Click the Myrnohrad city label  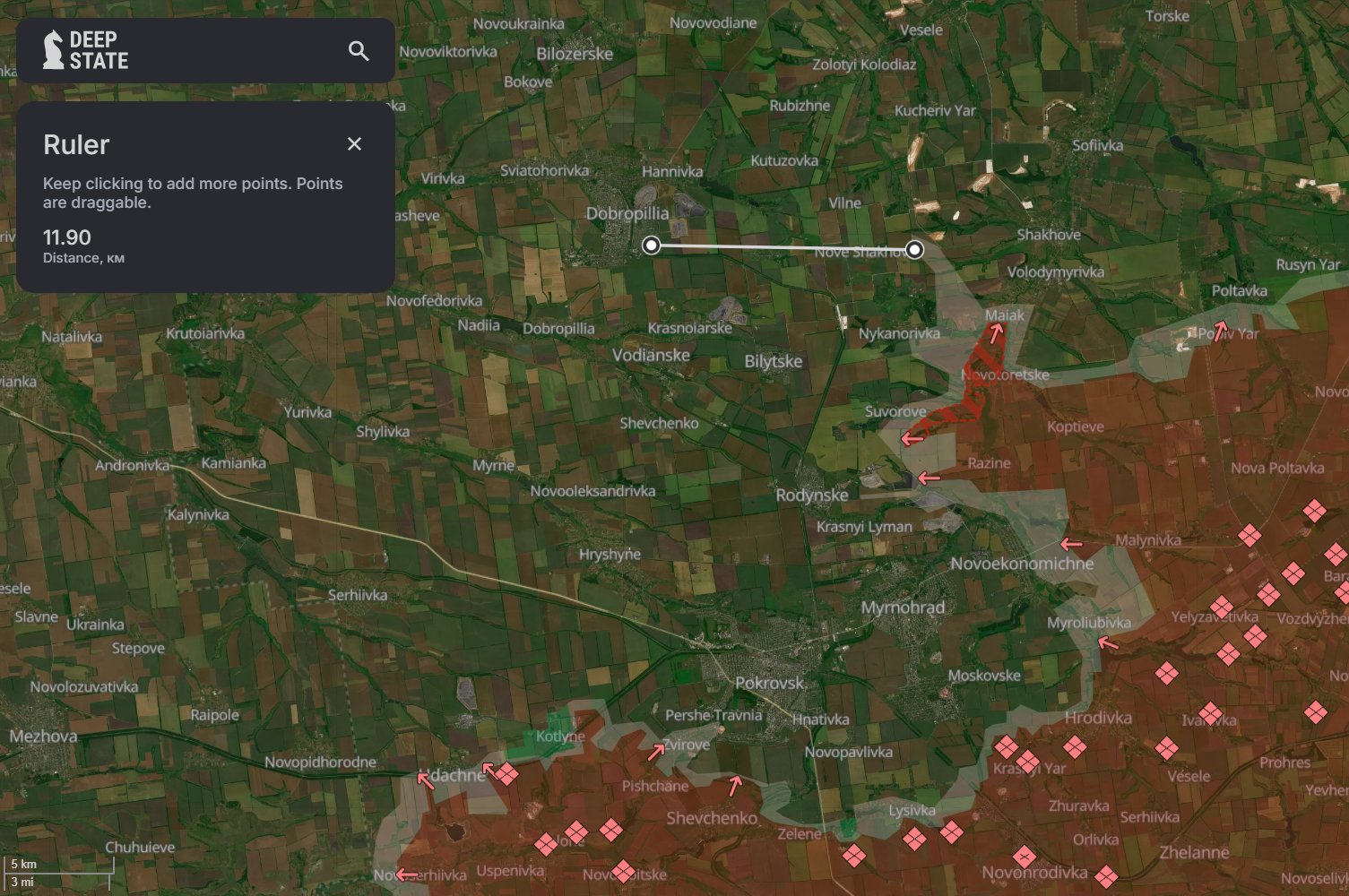click(903, 607)
